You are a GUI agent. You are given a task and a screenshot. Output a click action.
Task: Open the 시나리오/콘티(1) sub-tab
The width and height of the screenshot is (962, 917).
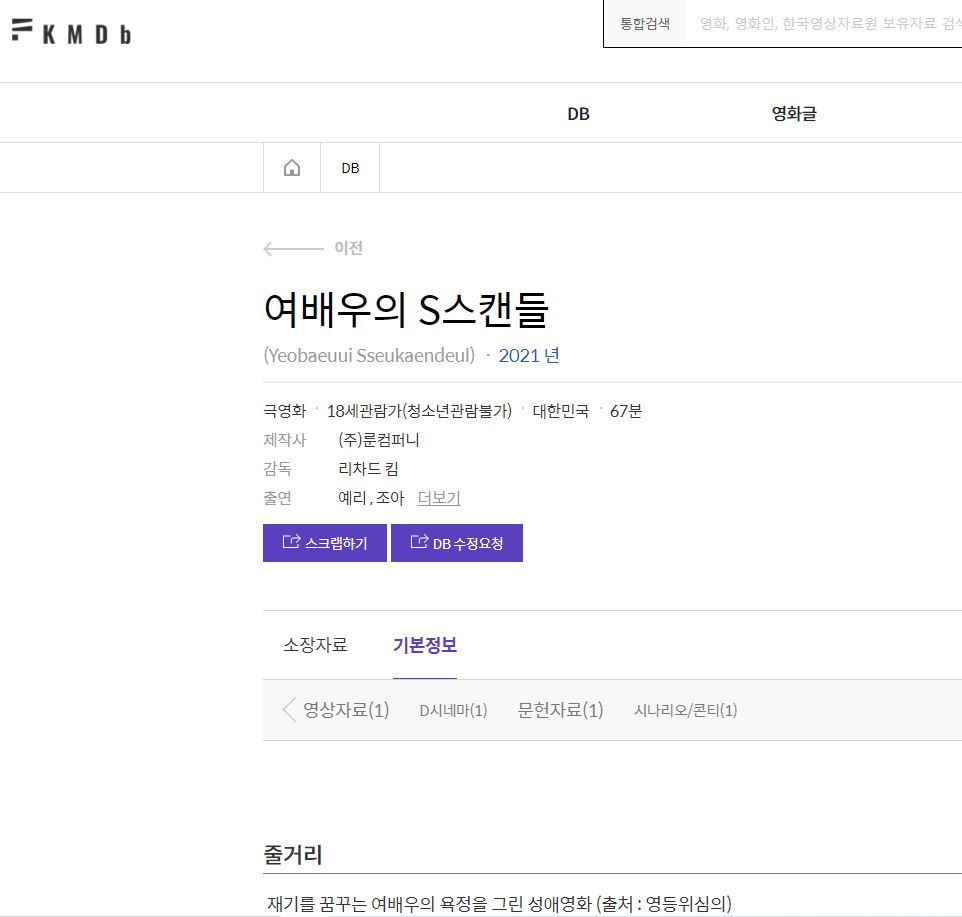pos(685,710)
